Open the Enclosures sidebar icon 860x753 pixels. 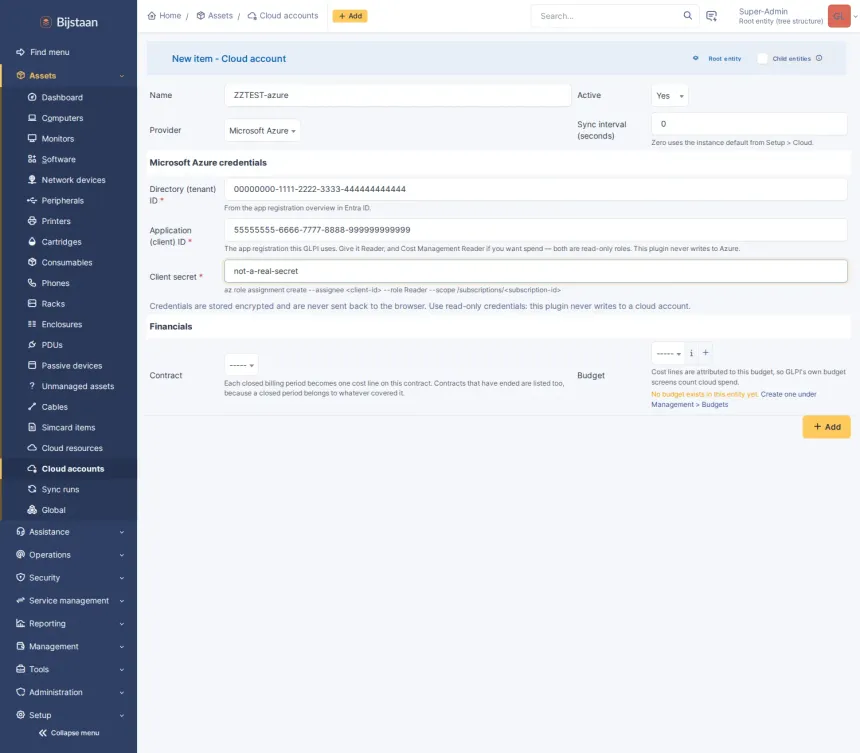pos(32,324)
